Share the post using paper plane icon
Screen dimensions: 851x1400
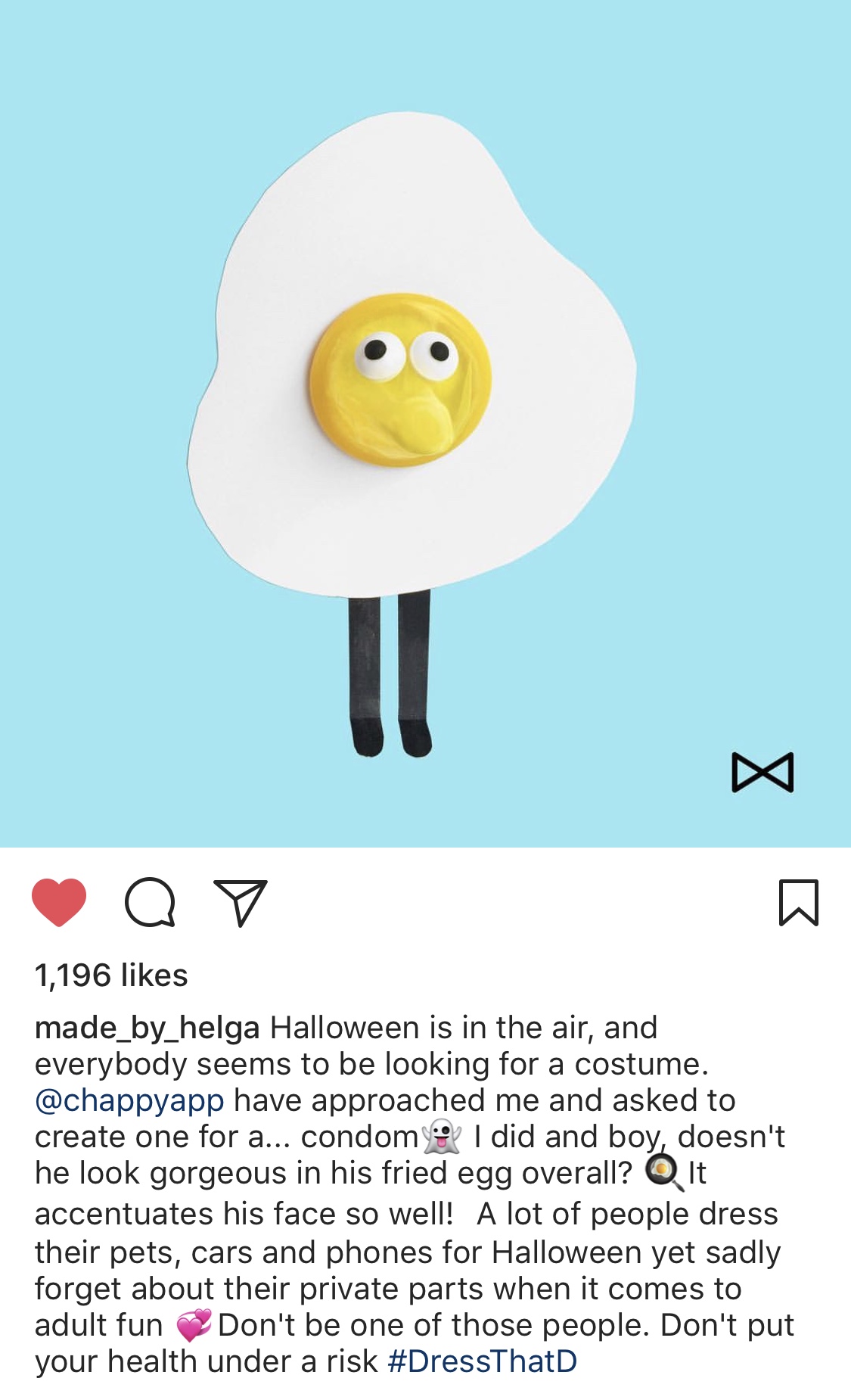click(x=241, y=902)
